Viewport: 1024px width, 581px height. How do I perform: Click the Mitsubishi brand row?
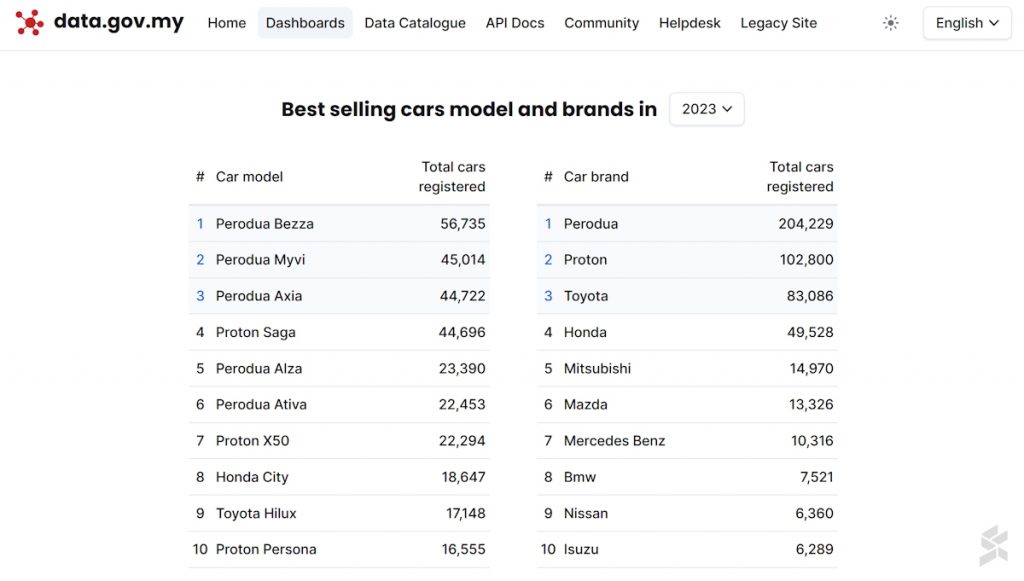click(687, 368)
